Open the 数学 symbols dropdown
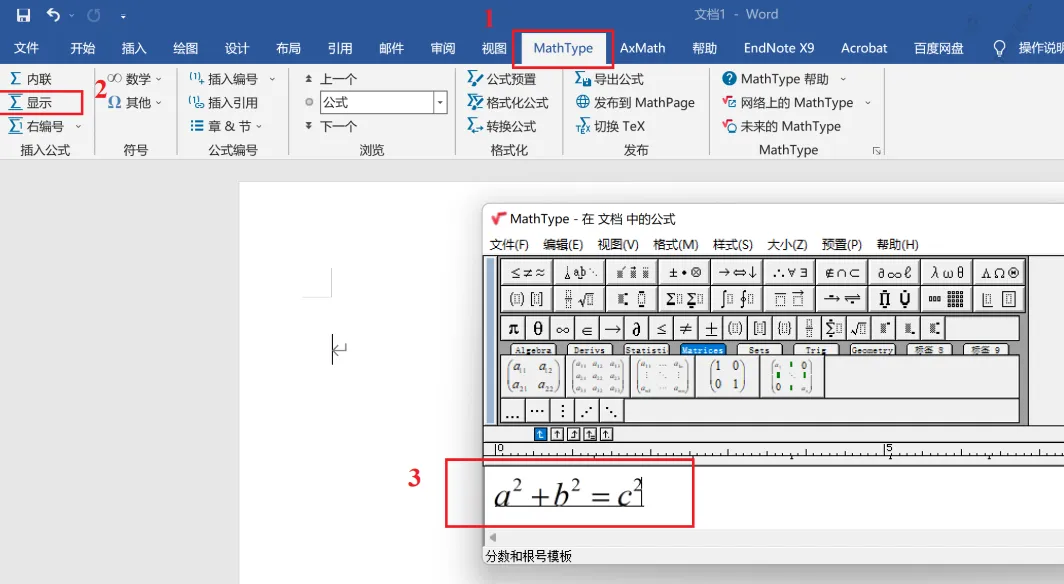Screen dimensions: 1064x584 (134, 79)
